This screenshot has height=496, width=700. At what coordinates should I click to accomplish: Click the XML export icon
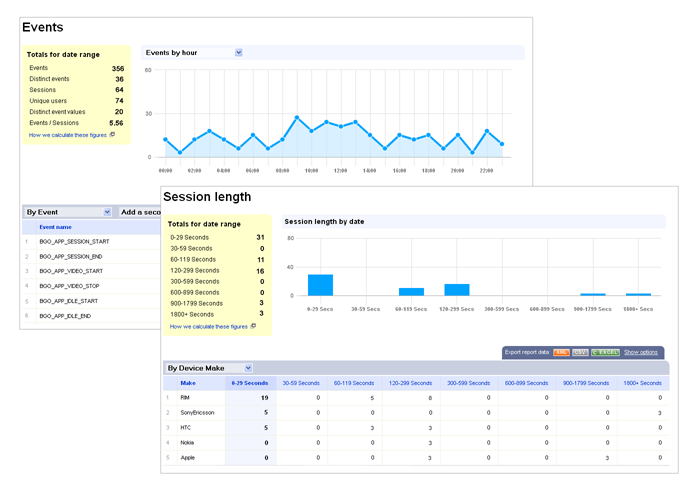(x=561, y=352)
